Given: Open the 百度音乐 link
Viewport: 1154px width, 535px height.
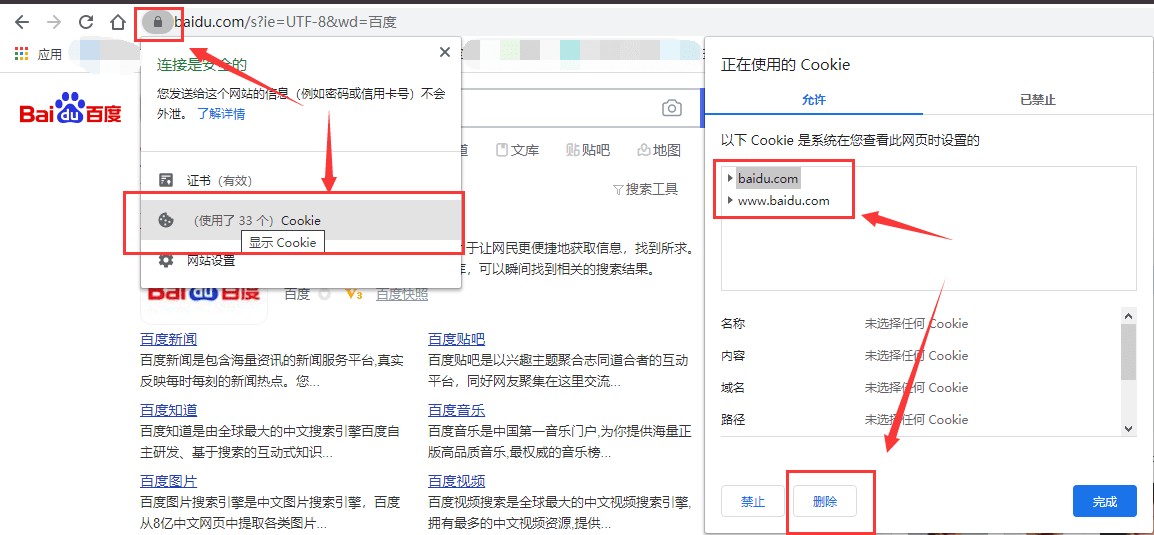Looking at the screenshot, I should point(457,410).
